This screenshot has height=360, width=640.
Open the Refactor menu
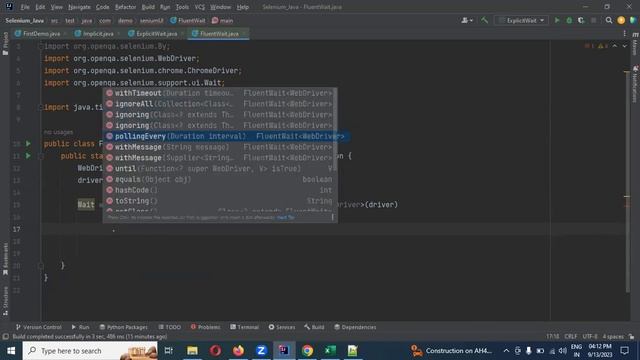[125, 7]
